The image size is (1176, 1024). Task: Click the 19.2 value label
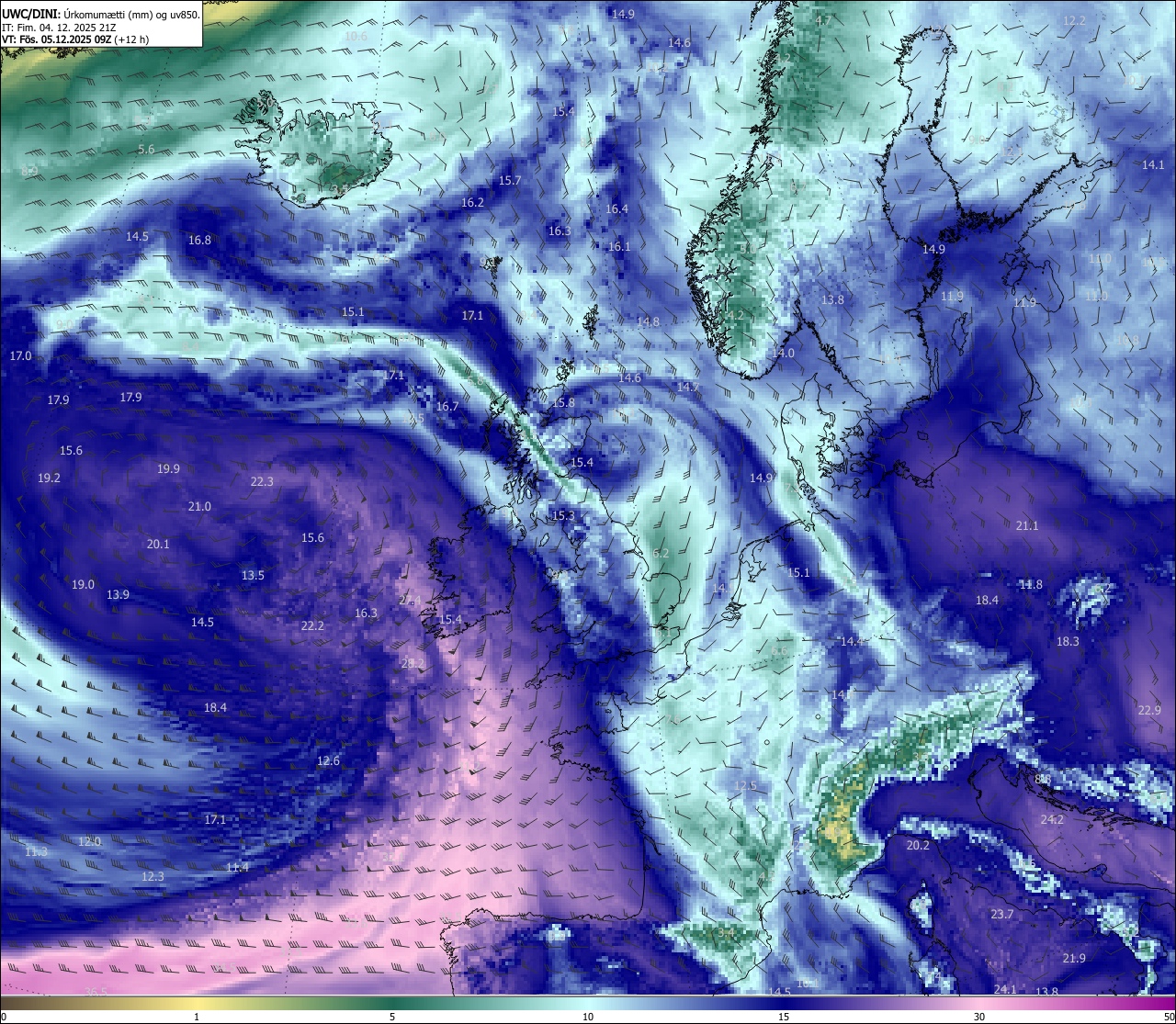coord(49,478)
